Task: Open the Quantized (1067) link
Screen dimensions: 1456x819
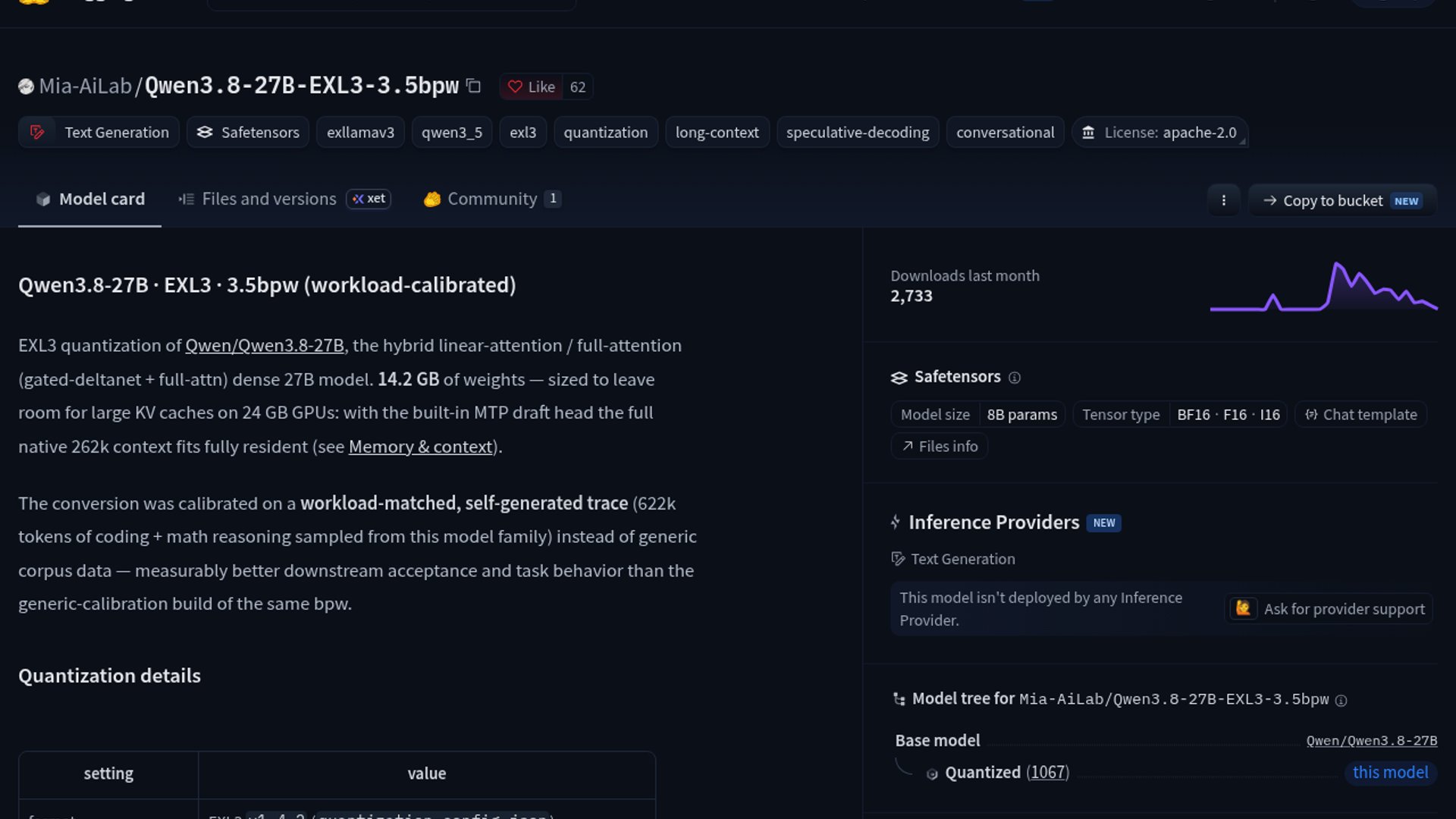Action: [x=1007, y=773]
